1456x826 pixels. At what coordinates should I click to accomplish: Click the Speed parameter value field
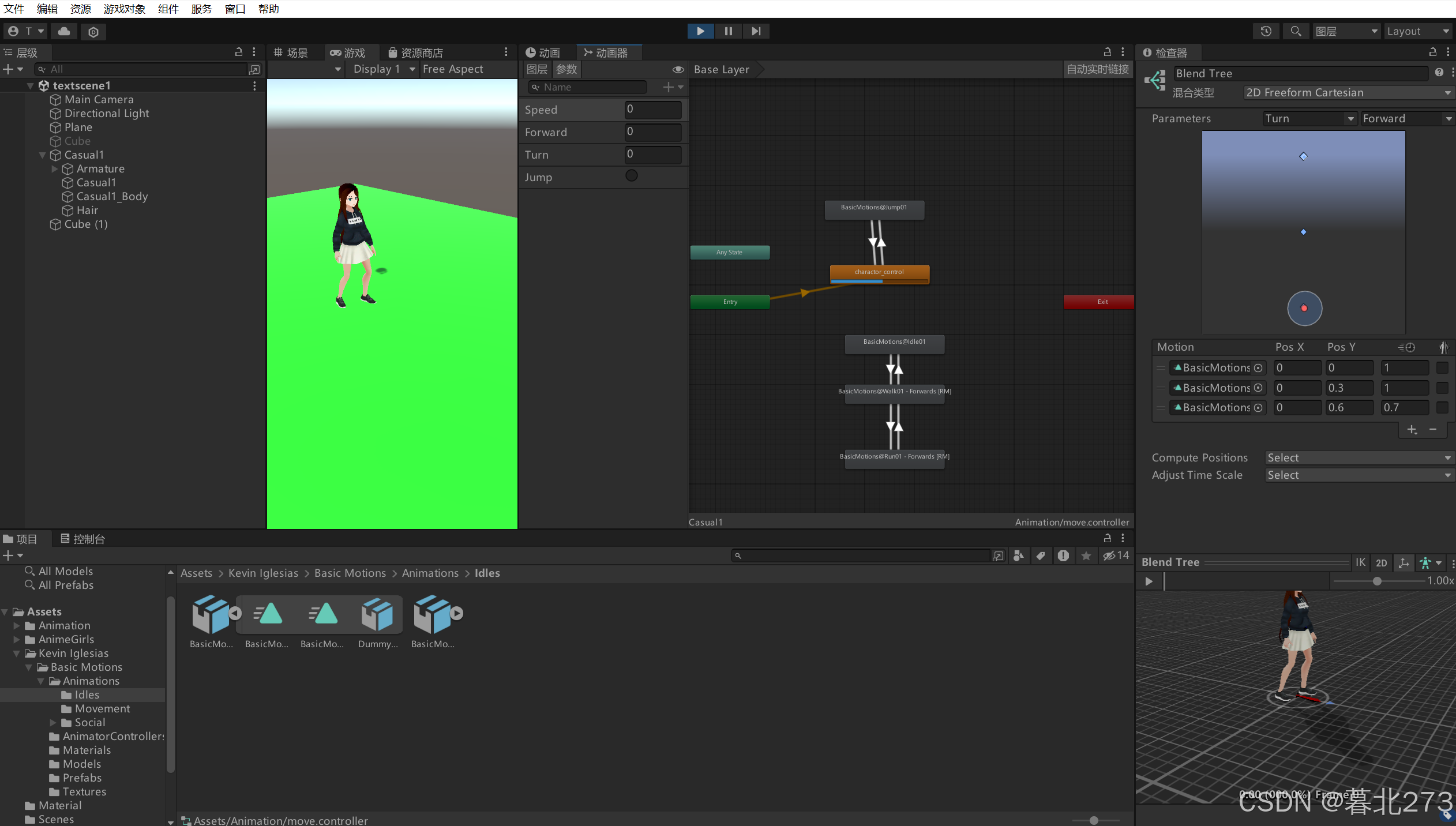[652, 110]
